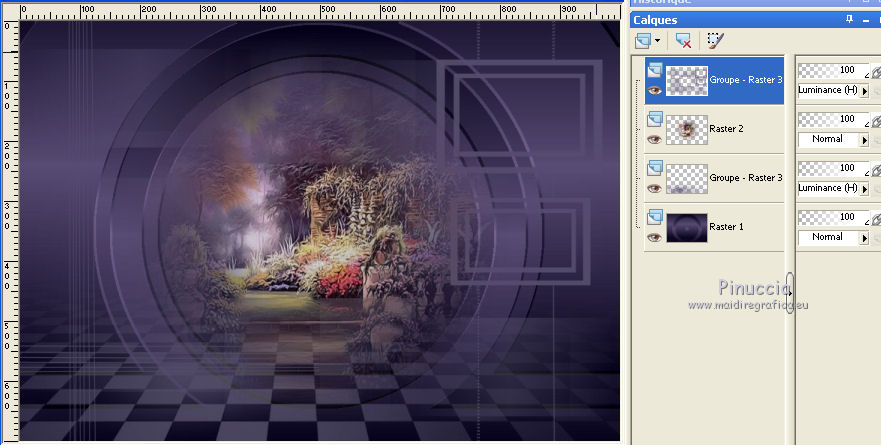Open Normal blend mode dropdown for Raster 2
The image size is (881, 445).
[833, 139]
